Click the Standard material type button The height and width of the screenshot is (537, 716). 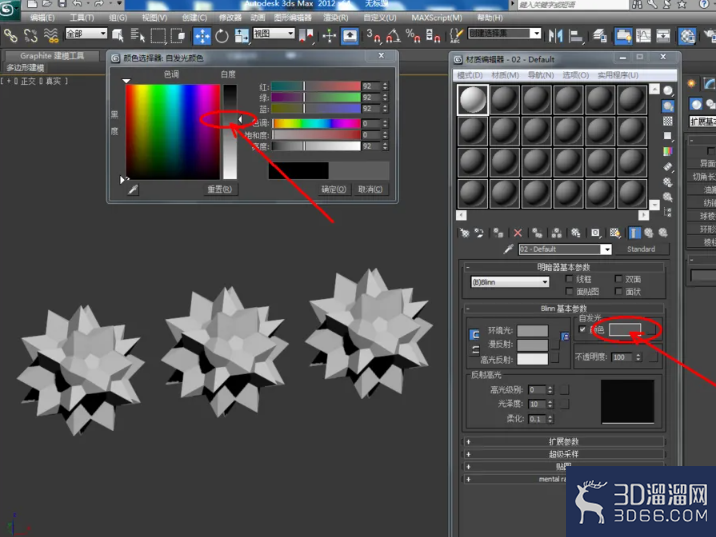[x=641, y=249]
